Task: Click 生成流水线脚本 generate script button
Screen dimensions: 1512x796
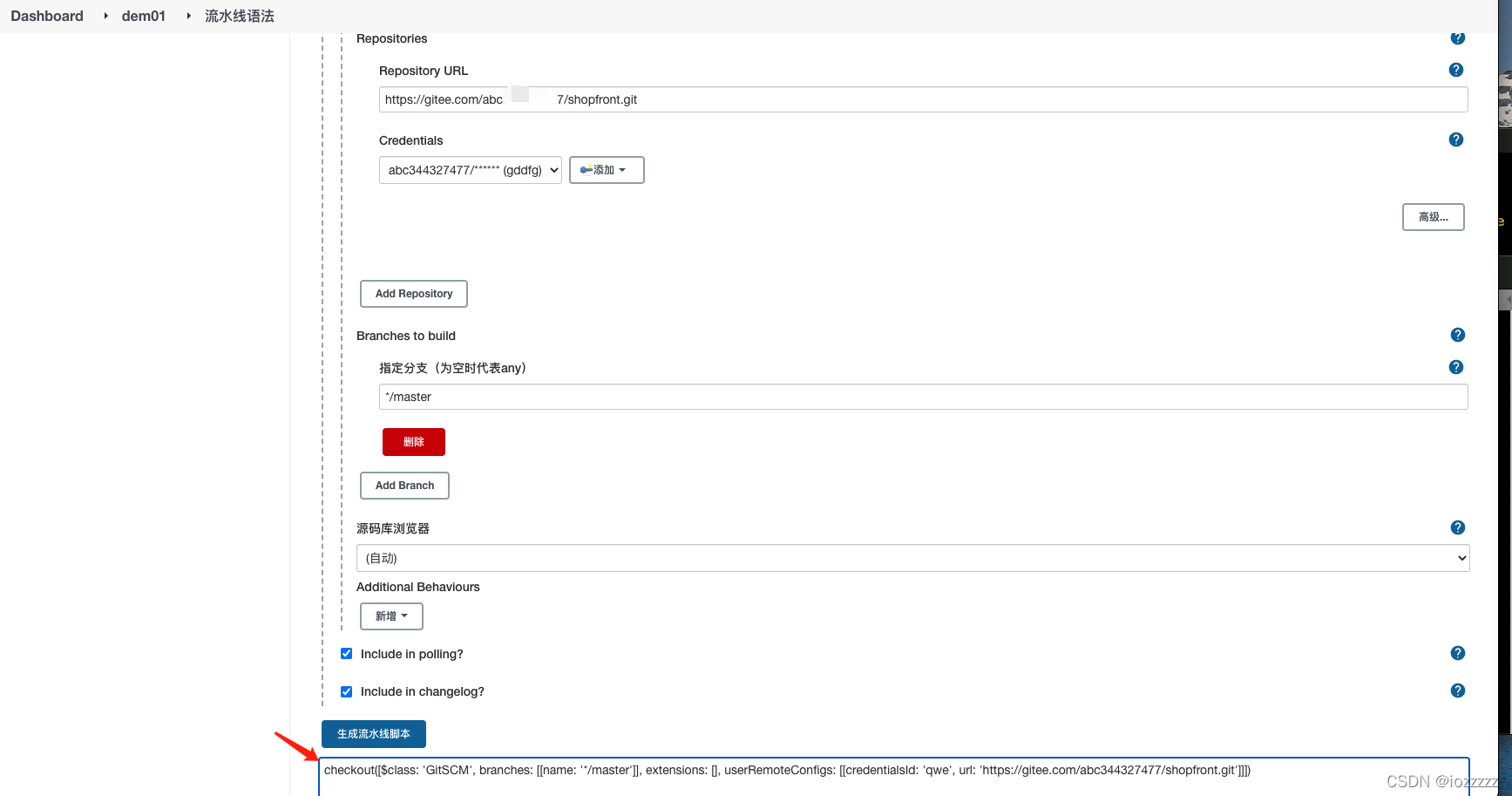Action: (374, 734)
